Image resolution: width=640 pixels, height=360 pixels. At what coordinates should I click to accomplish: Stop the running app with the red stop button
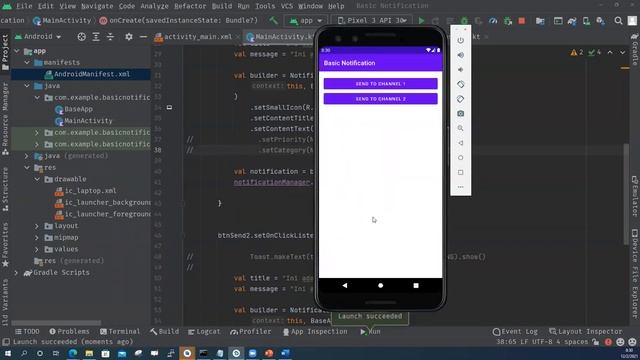(x=521, y=20)
